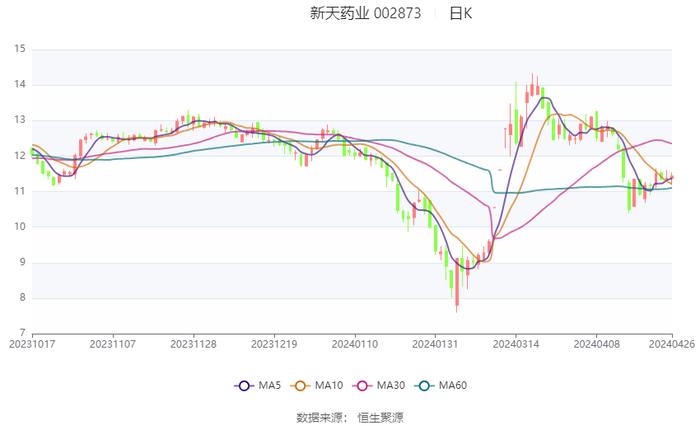Image resolution: width=700 pixels, height=426 pixels.
Task: Click the 20240426 end date label
Action: coord(672,343)
